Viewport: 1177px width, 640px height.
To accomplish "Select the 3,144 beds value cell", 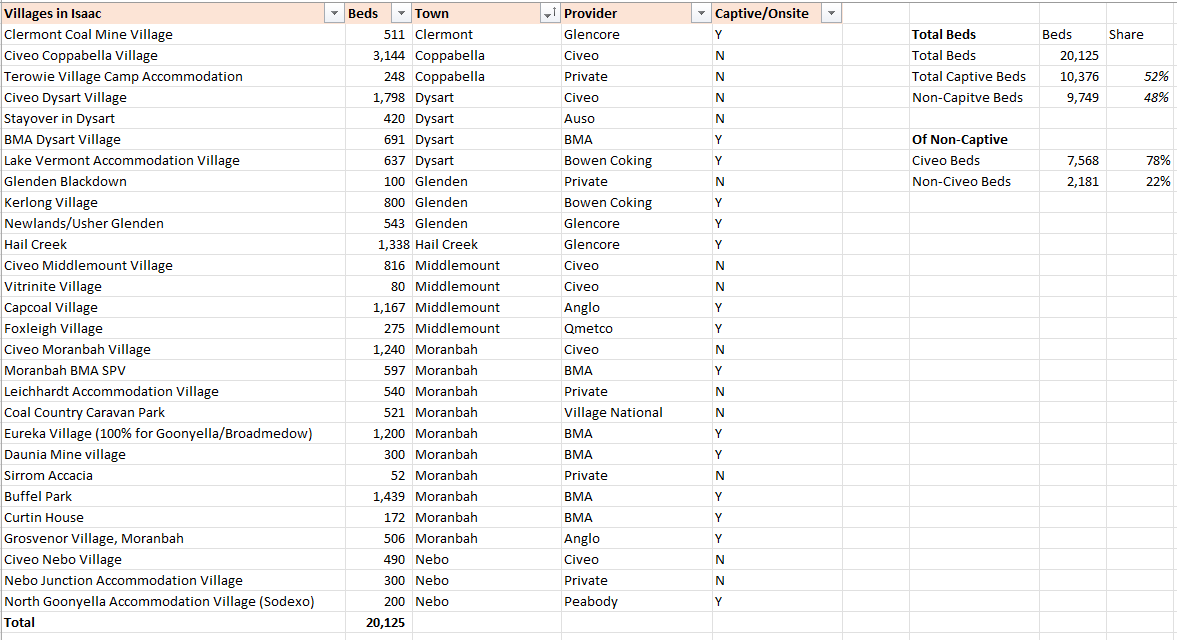I will point(379,56).
